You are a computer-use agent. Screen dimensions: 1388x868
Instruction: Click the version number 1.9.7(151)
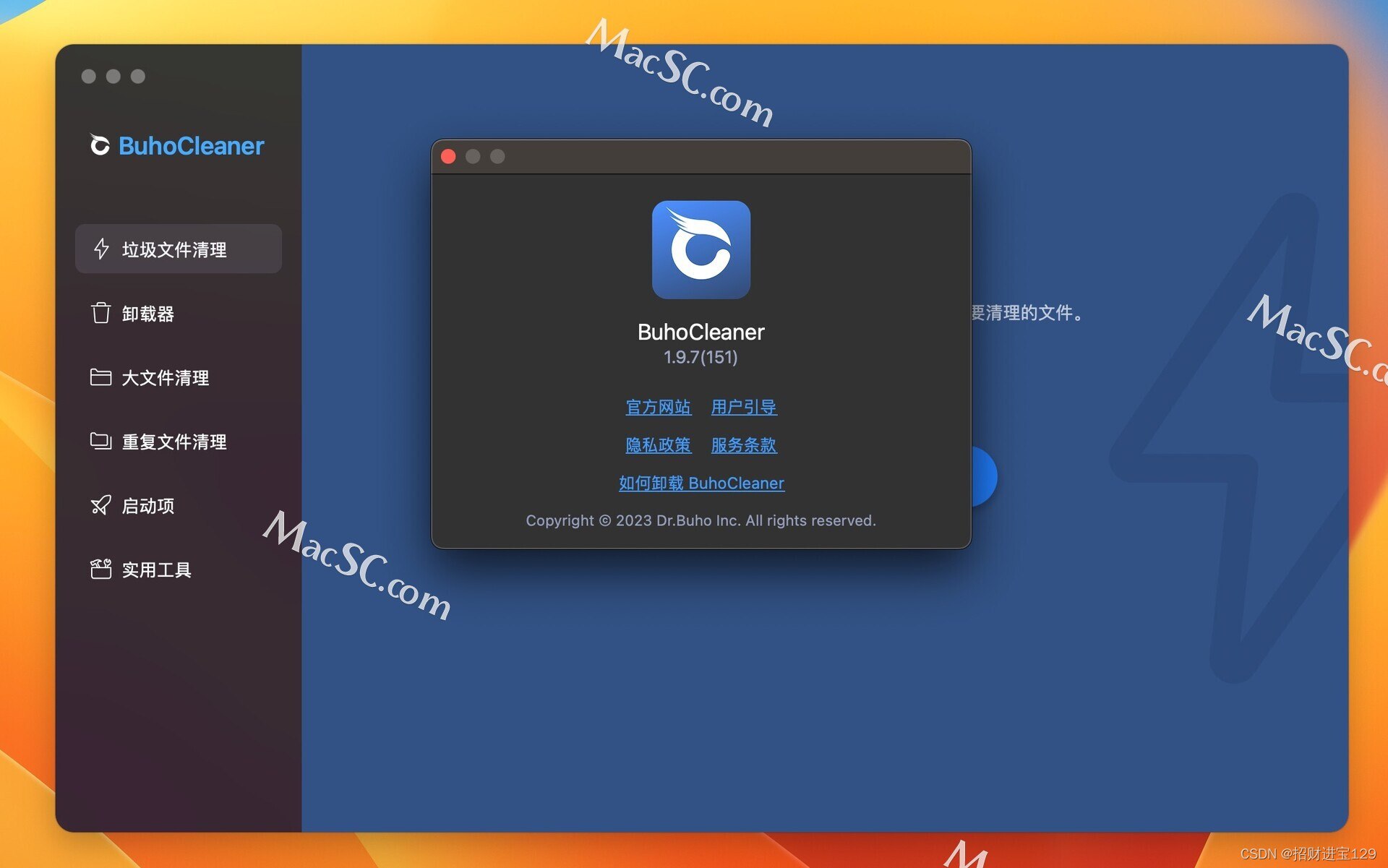point(701,357)
